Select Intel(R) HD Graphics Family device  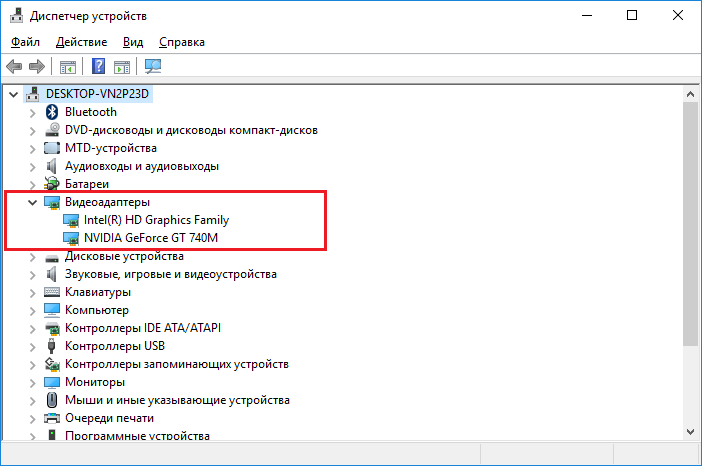156,220
